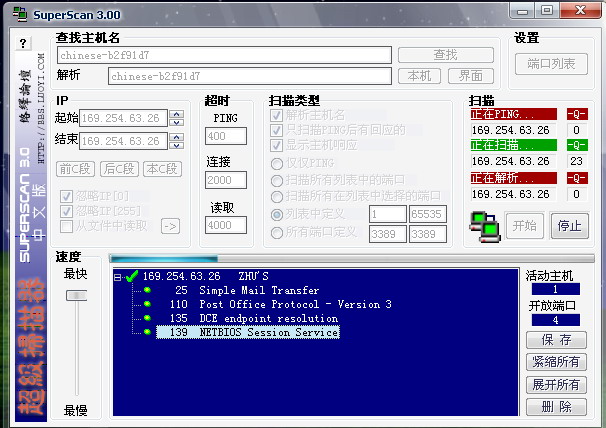
Task: Click the port range end field 65535
Action: [x=428, y=214]
